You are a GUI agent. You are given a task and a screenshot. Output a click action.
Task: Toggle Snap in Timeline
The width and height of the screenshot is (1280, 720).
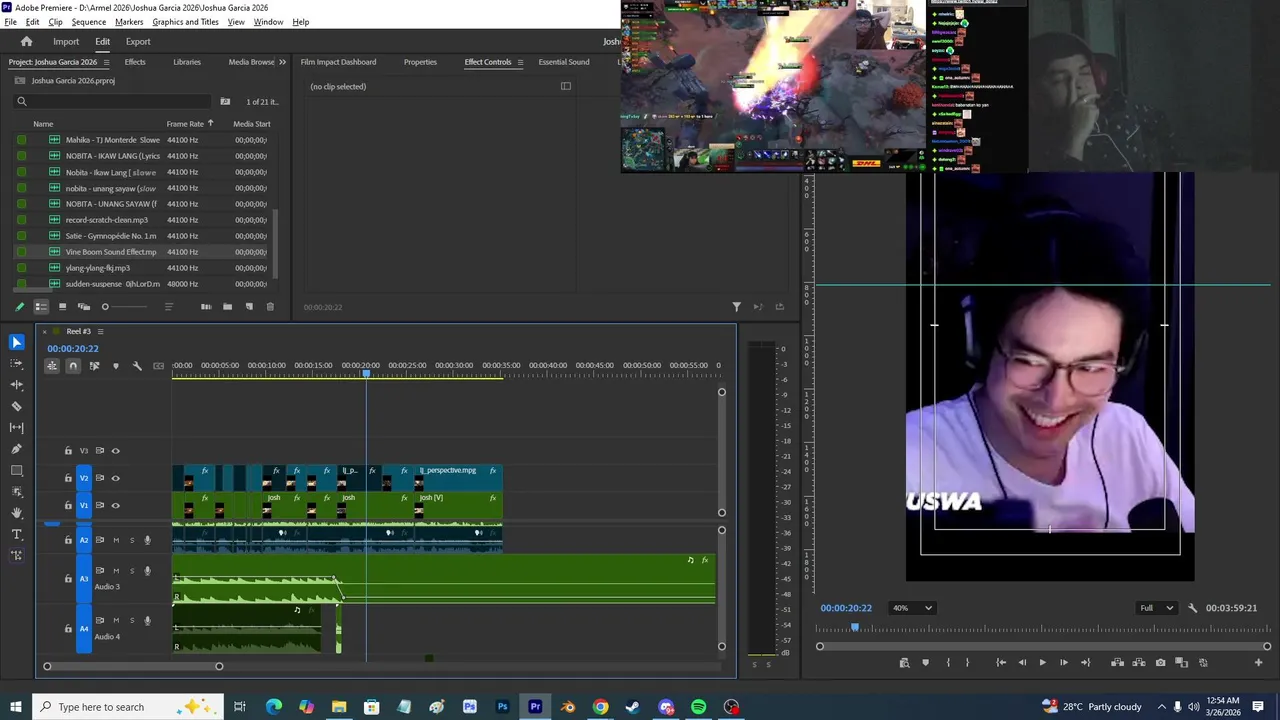click(x=73, y=366)
